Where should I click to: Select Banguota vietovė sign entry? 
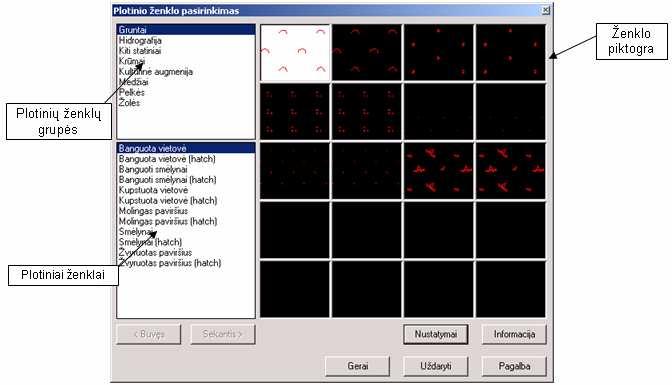tap(186, 148)
